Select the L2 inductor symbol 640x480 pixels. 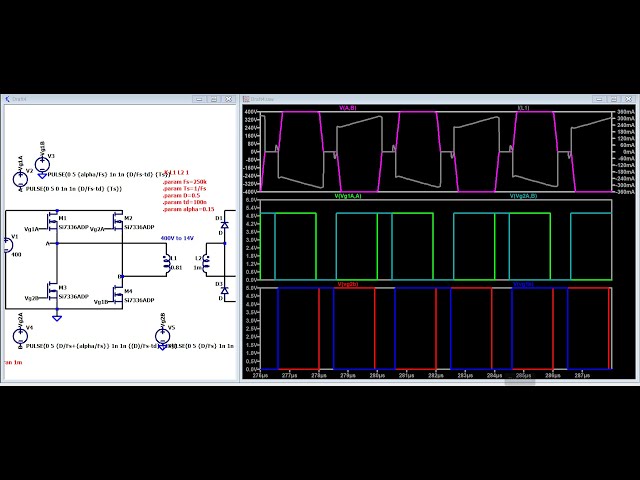coord(206,263)
